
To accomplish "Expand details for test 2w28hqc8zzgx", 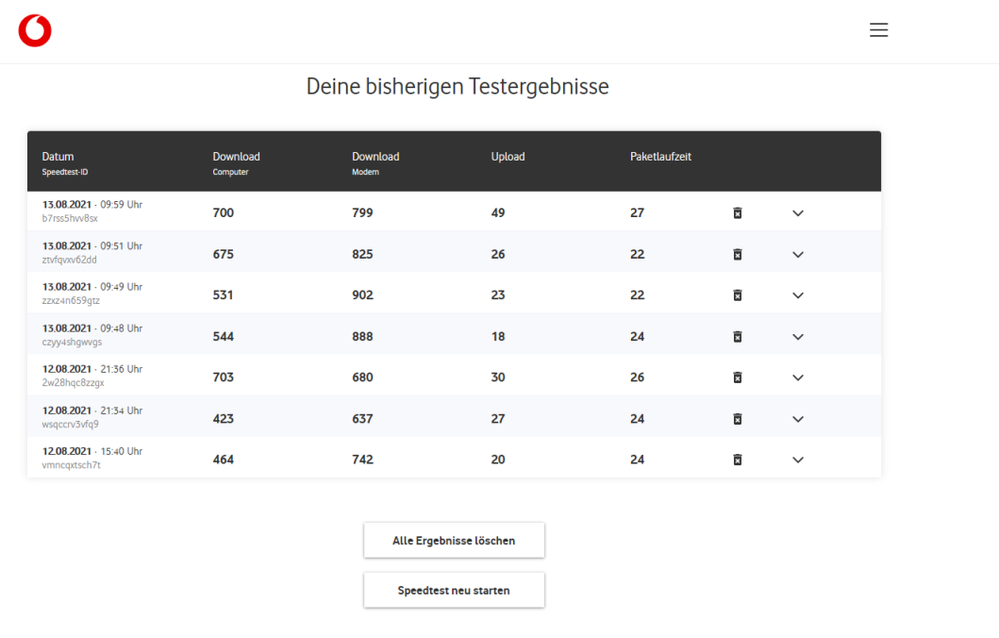I will (798, 377).
